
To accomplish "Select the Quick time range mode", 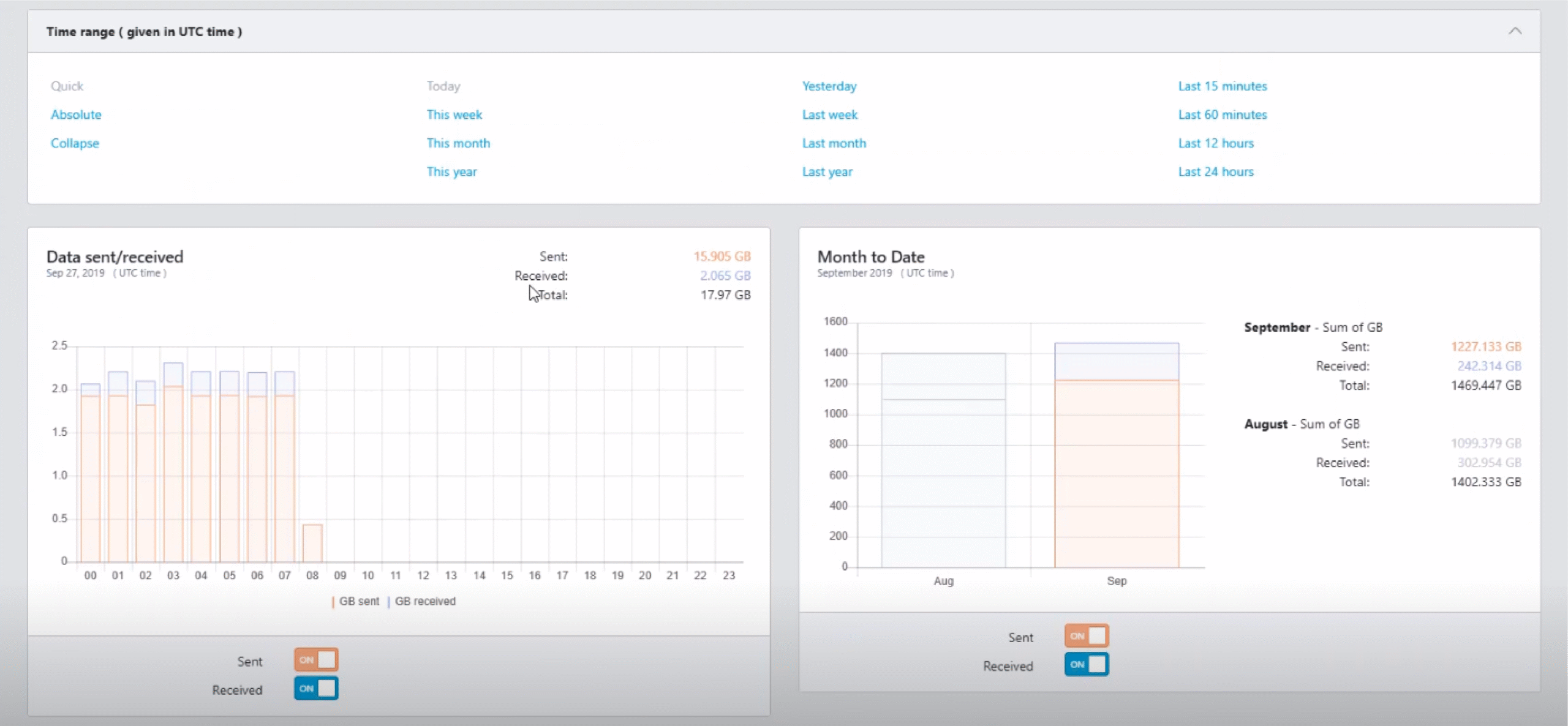I will coord(67,86).
